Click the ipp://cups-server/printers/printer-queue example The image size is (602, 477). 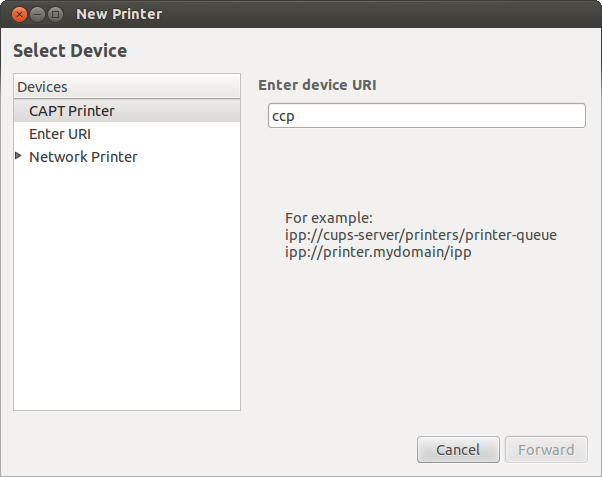point(421,235)
